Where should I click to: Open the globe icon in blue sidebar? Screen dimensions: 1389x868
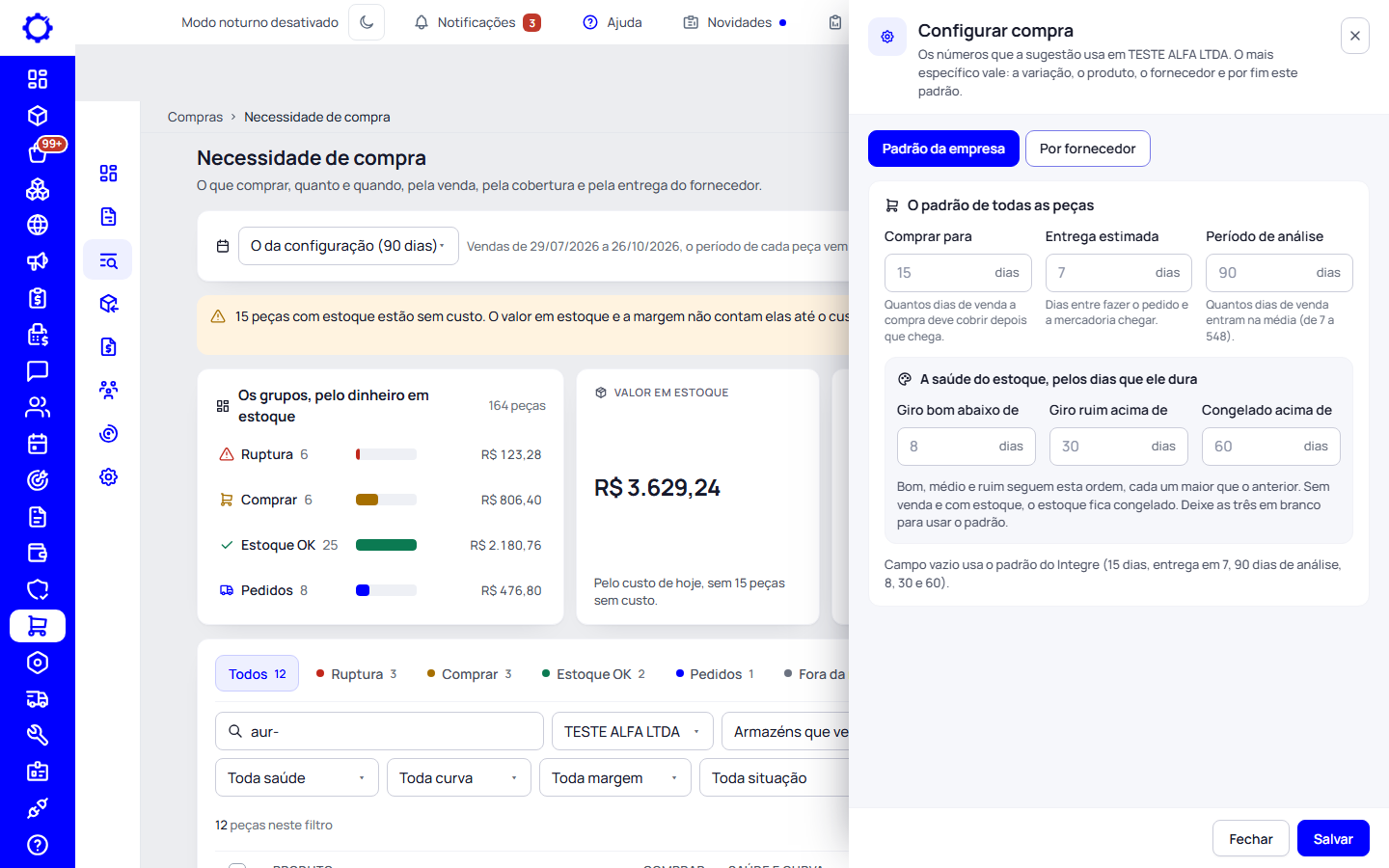tap(38, 225)
